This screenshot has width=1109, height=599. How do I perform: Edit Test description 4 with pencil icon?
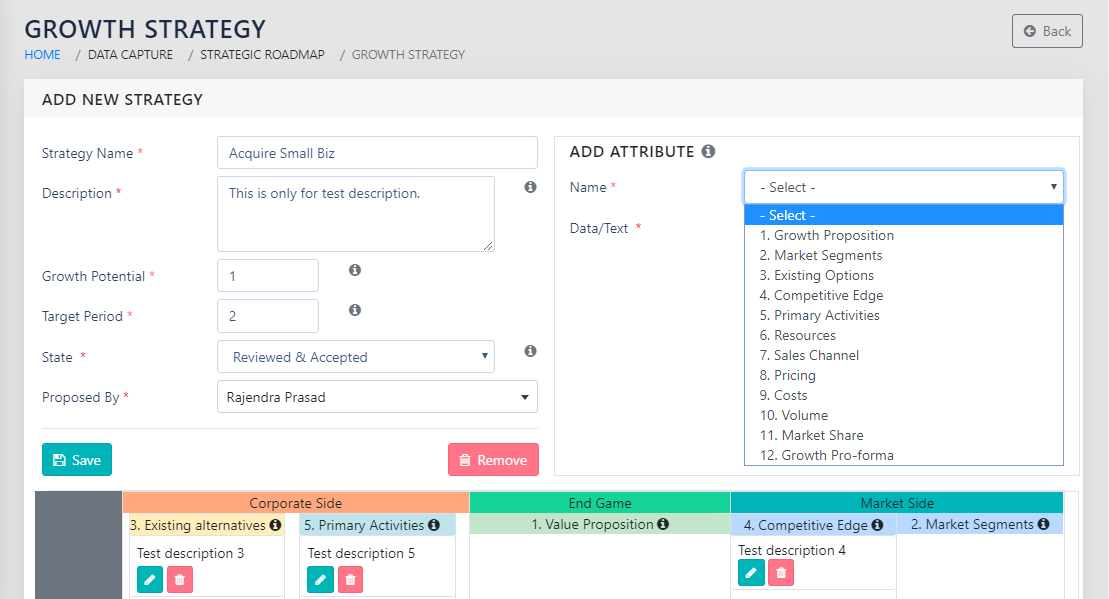(x=750, y=572)
